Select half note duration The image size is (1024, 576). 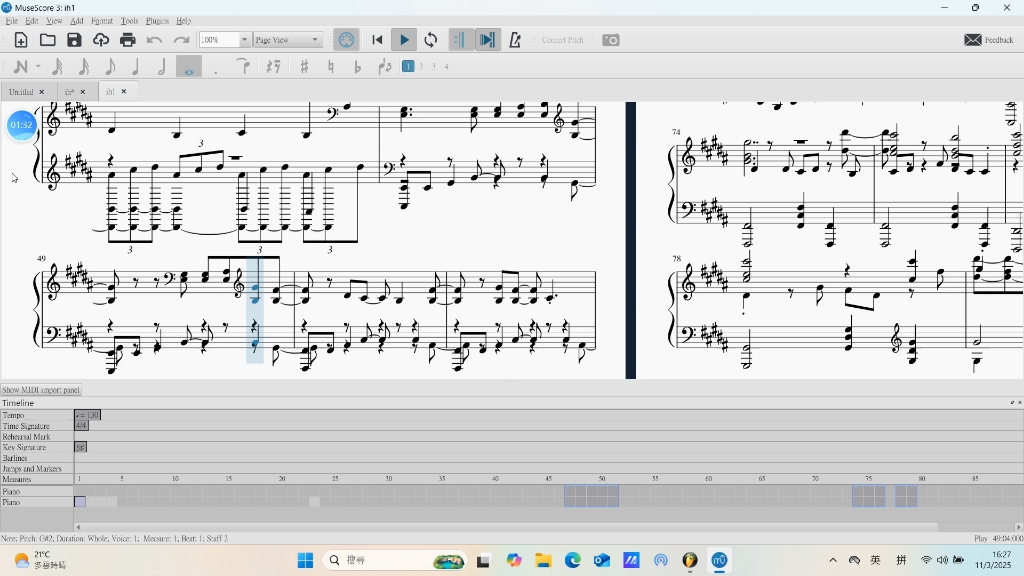click(x=162, y=67)
